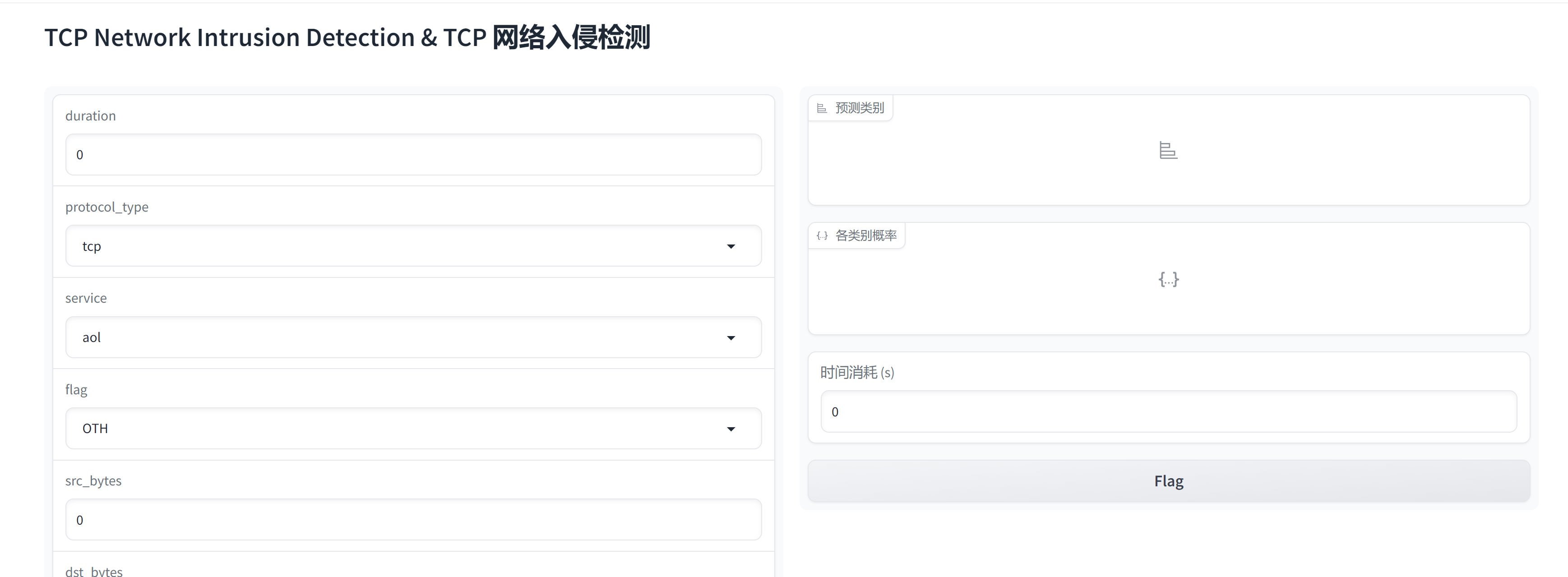Open the flag dropdown showing OTH
Screen dimensions: 1568x577
click(413, 429)
